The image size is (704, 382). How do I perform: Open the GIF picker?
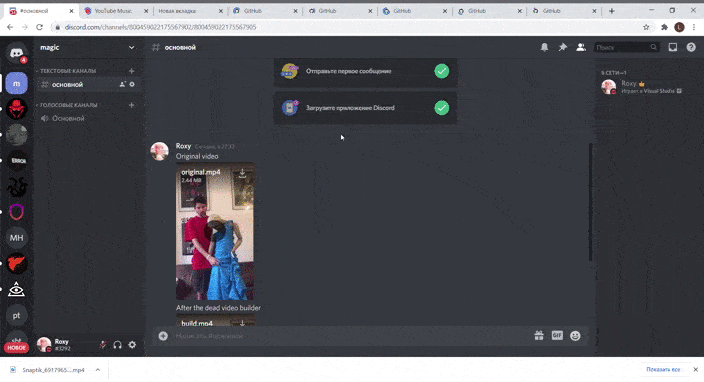coord(557,335)
